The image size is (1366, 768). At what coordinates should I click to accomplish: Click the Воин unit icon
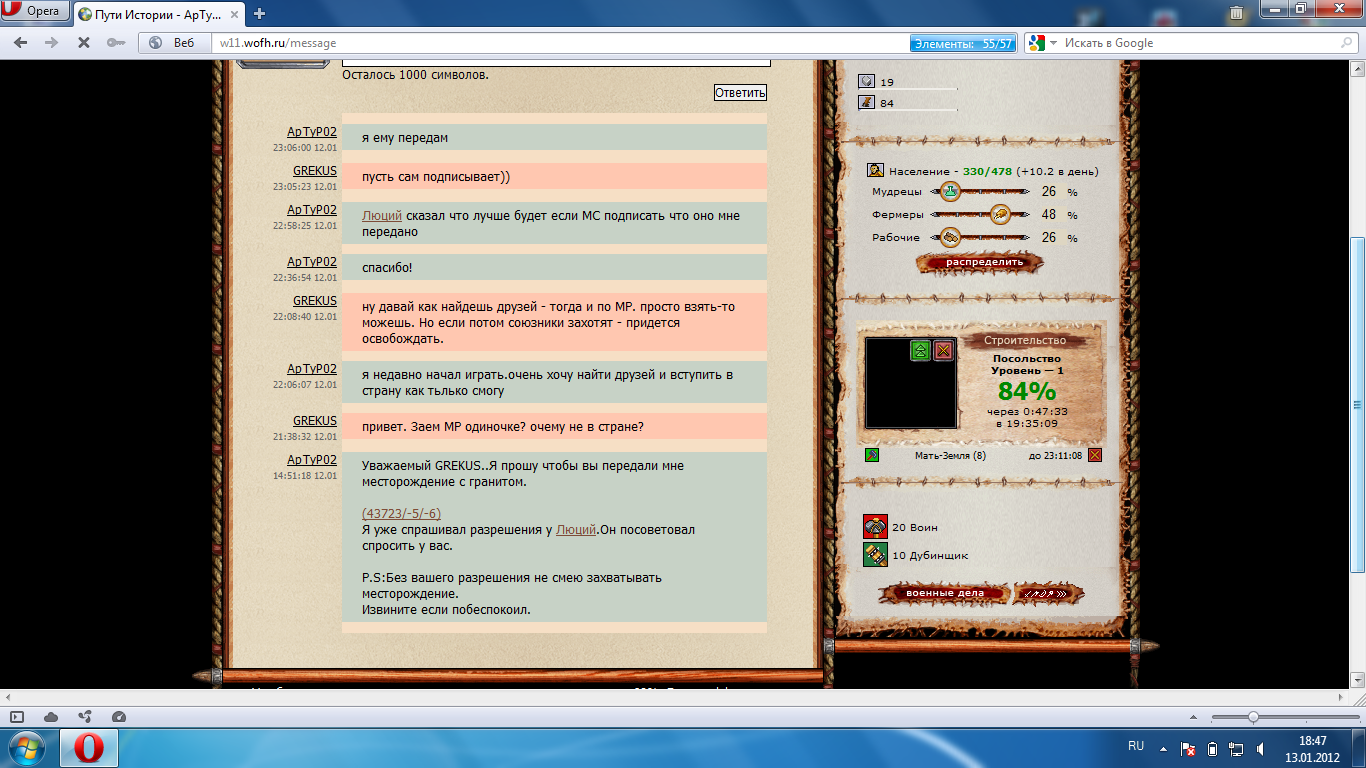coord(875,527)
